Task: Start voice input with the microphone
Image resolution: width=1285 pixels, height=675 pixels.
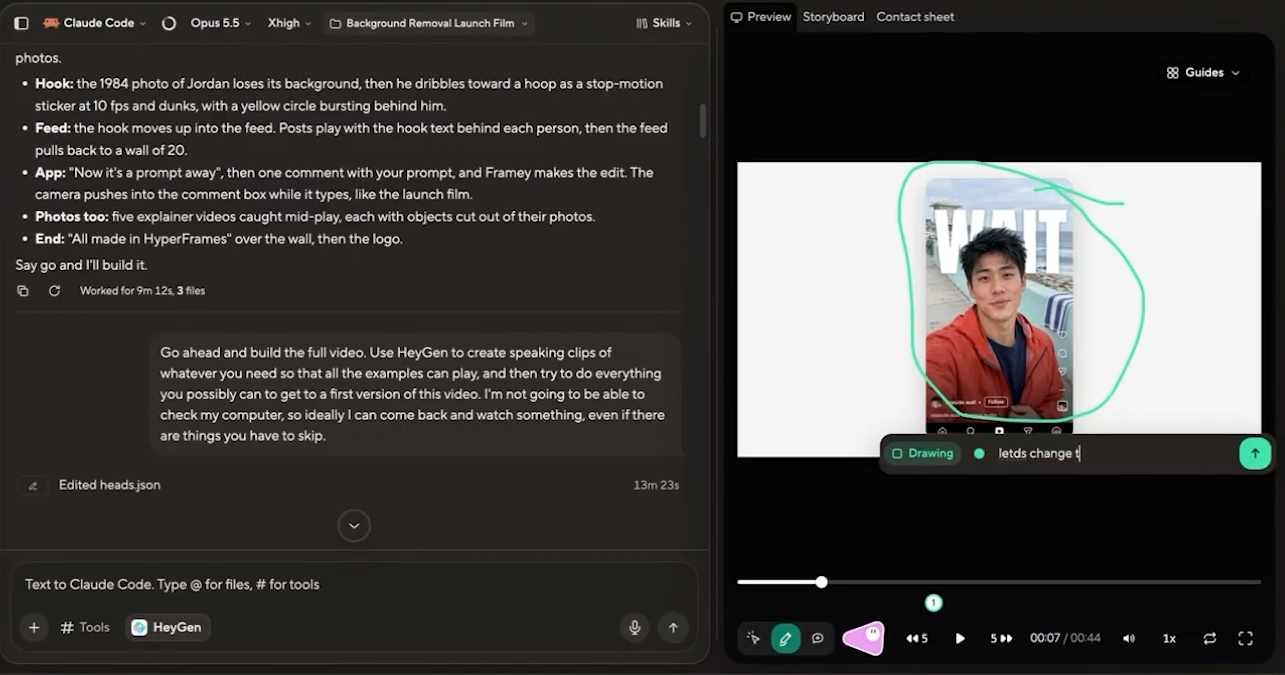Action: point(634,628)
